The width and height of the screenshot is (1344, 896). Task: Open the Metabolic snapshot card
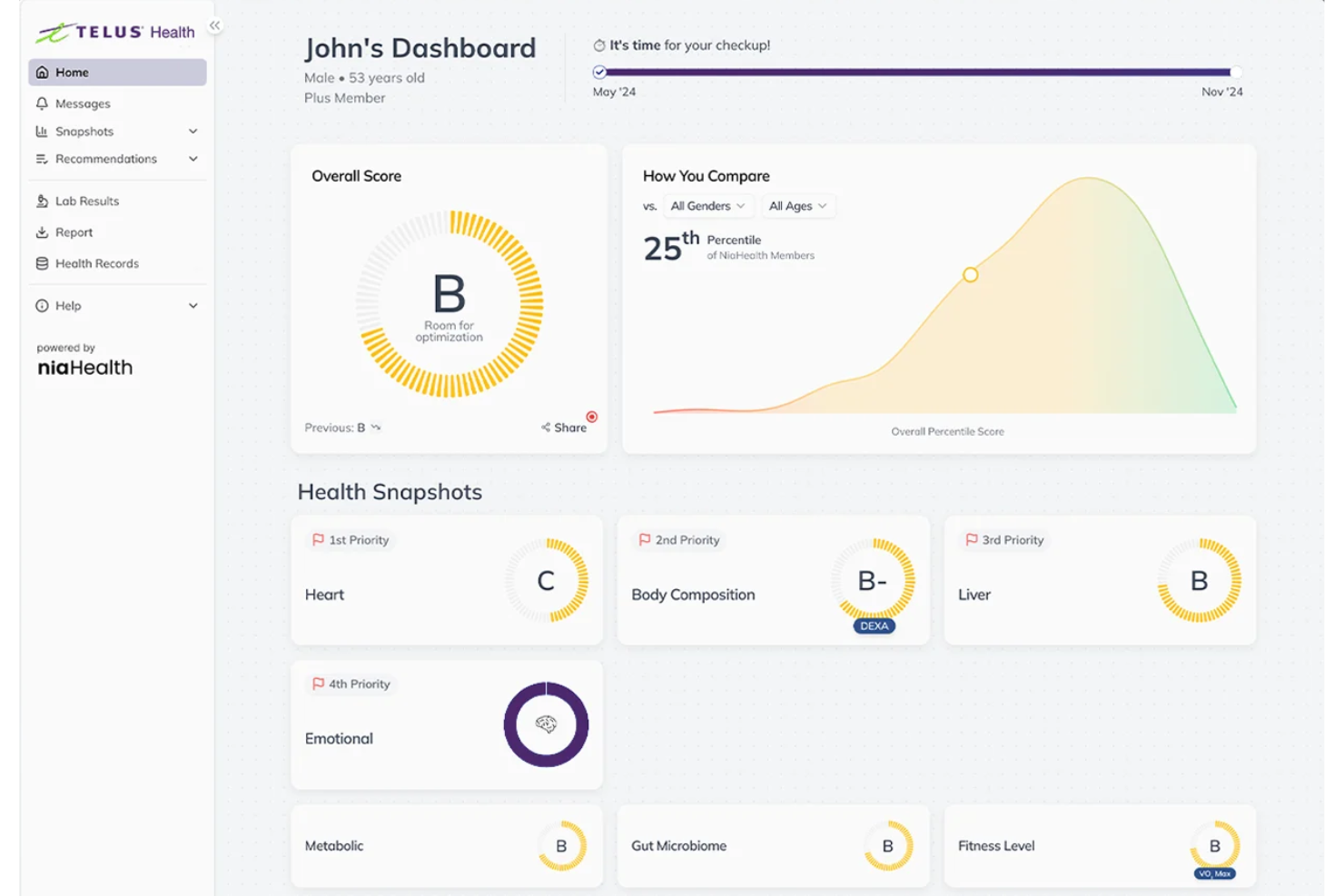(x=447, y=846)
